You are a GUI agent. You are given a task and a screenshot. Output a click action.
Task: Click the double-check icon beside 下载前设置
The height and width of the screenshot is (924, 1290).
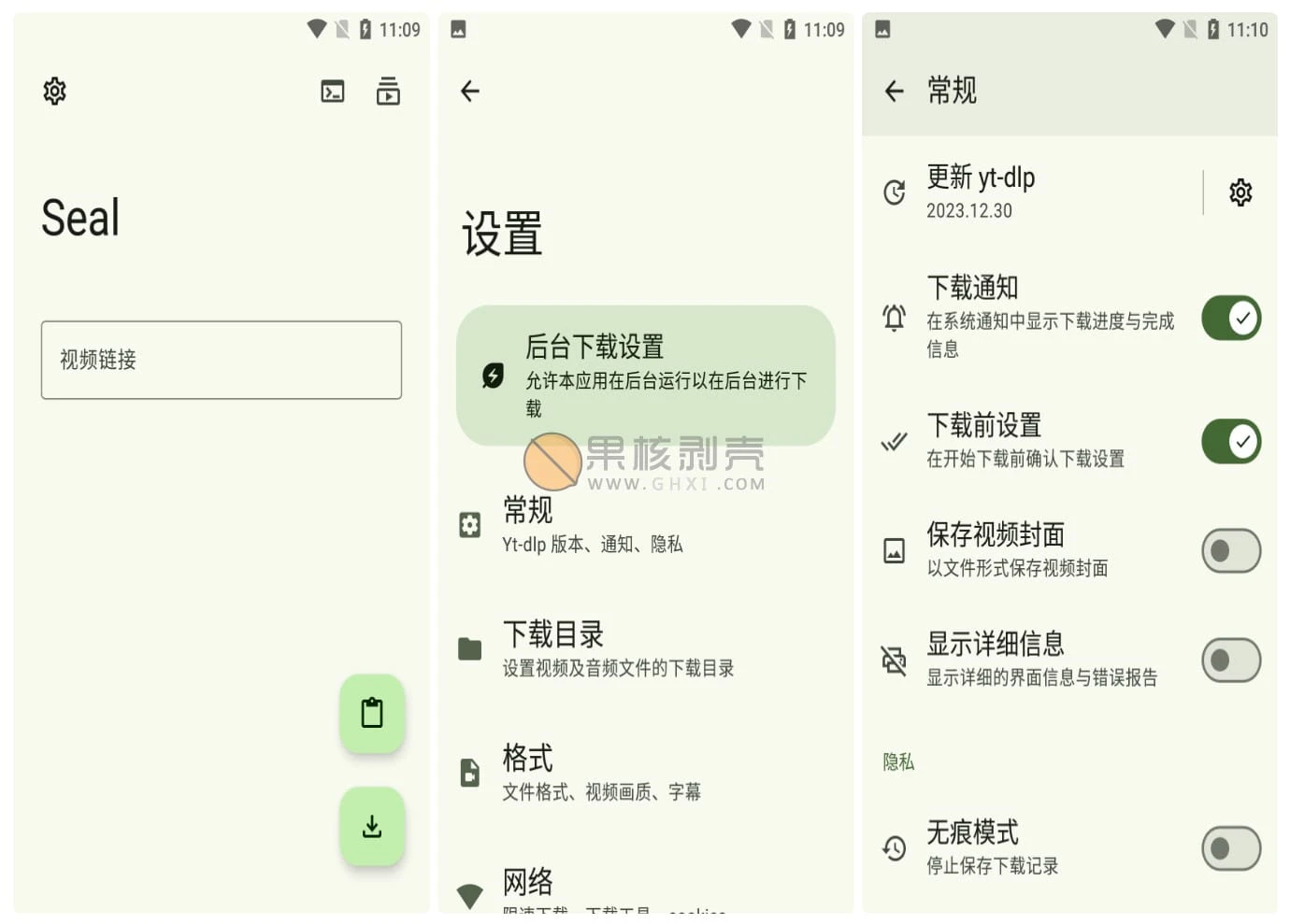click(x=895, y=441)
